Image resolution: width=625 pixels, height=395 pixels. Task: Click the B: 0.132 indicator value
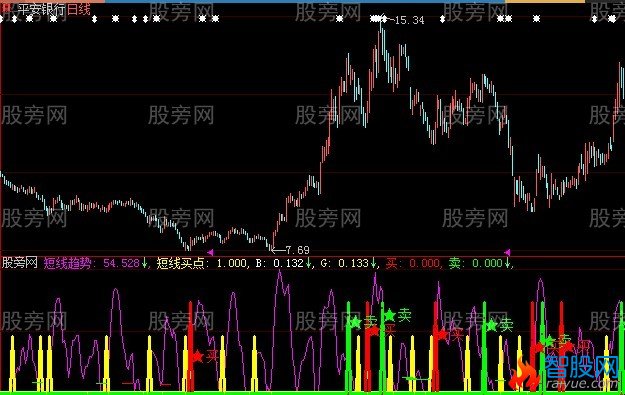point(284,263)
